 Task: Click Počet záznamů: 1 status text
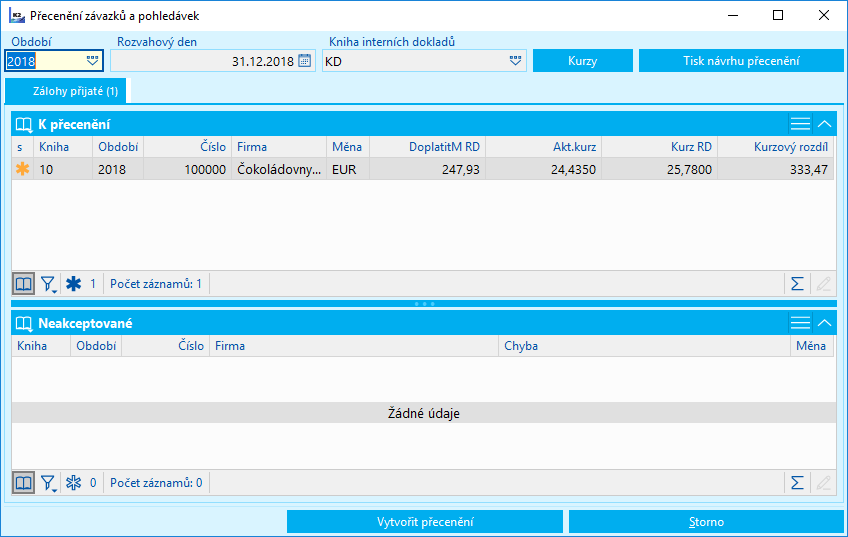156,284
